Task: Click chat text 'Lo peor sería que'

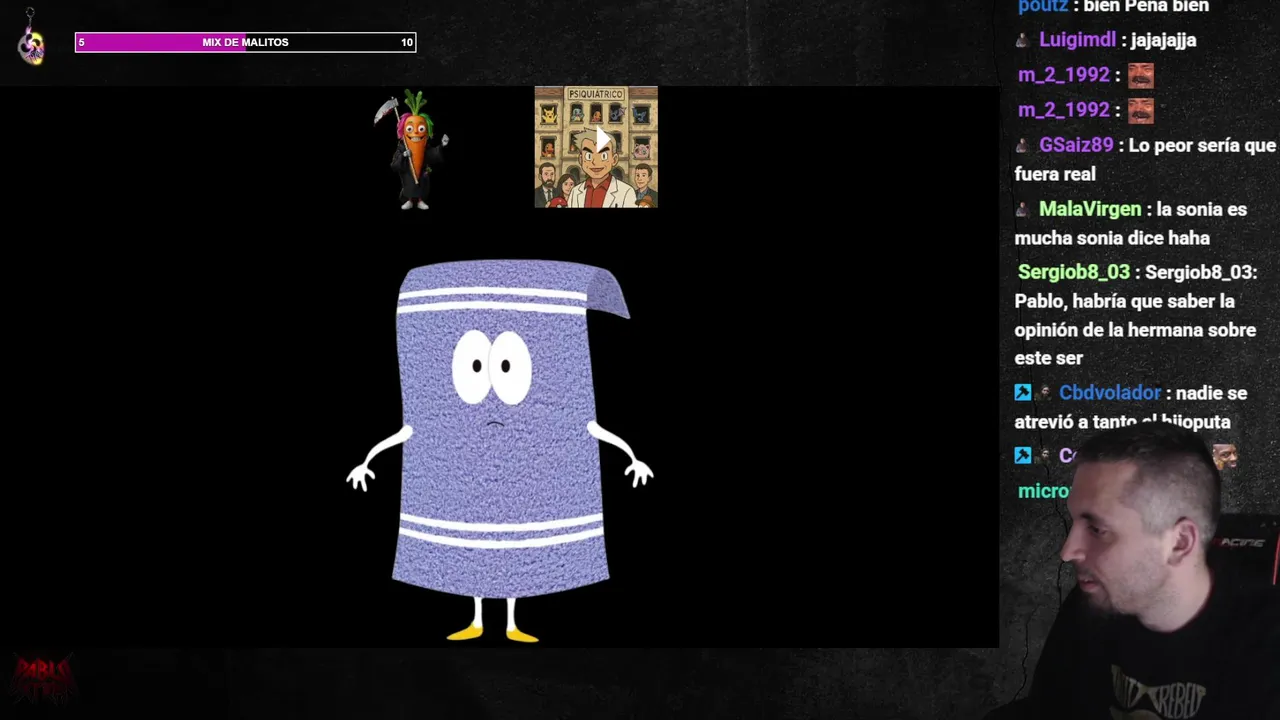Action: click(x=1203, y=145)
